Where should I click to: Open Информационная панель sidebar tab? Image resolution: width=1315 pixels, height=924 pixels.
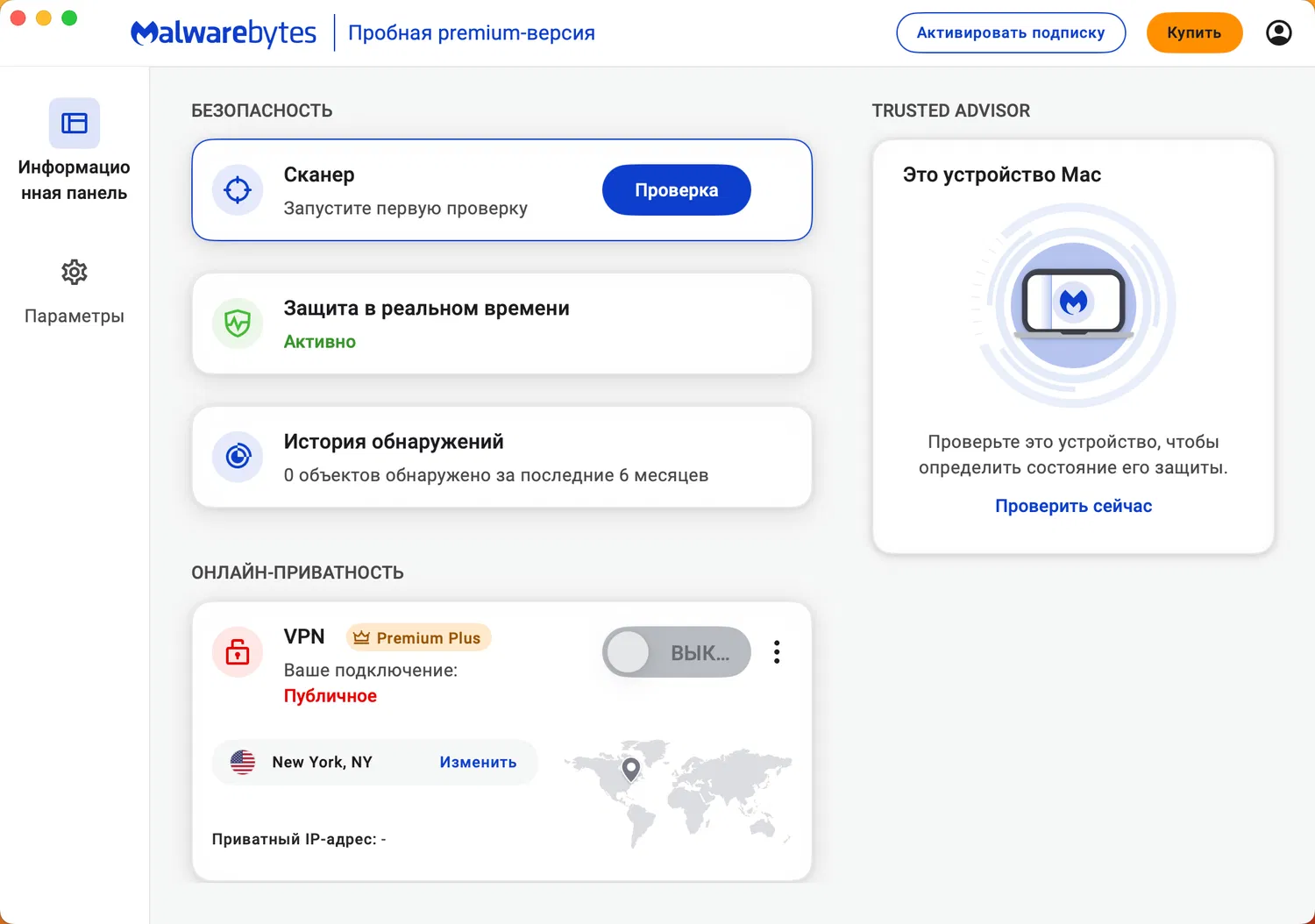(75, 151)
